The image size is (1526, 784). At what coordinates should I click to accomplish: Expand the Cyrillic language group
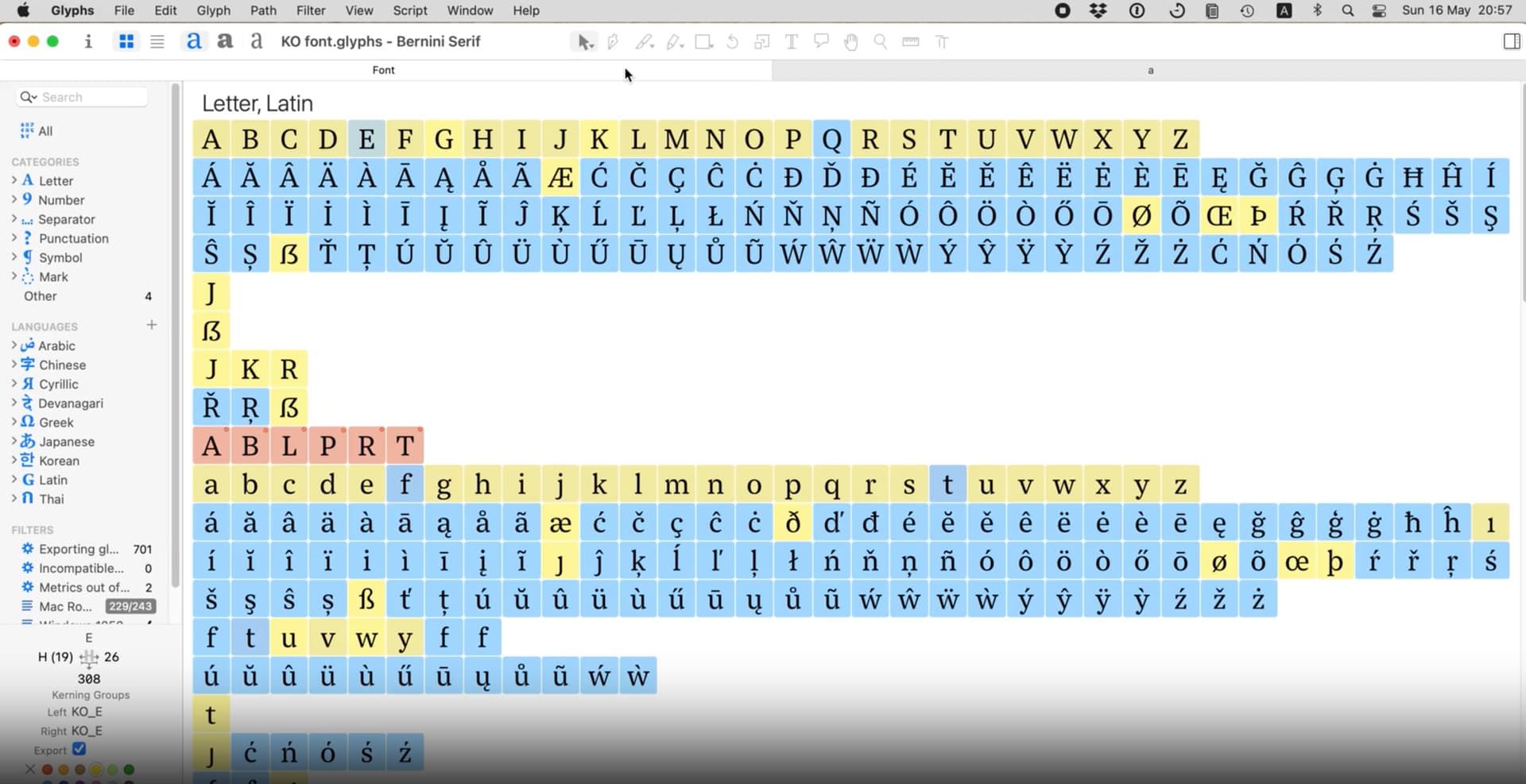click(x=14, y=384)
